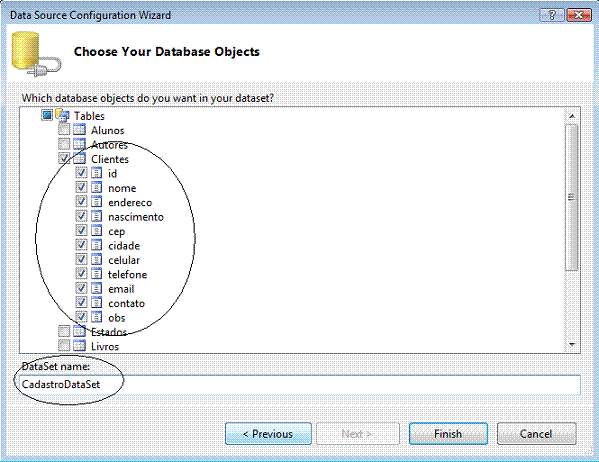
Task: Click the Finish button
Action: pyautogui.click(x=448, y=434)
